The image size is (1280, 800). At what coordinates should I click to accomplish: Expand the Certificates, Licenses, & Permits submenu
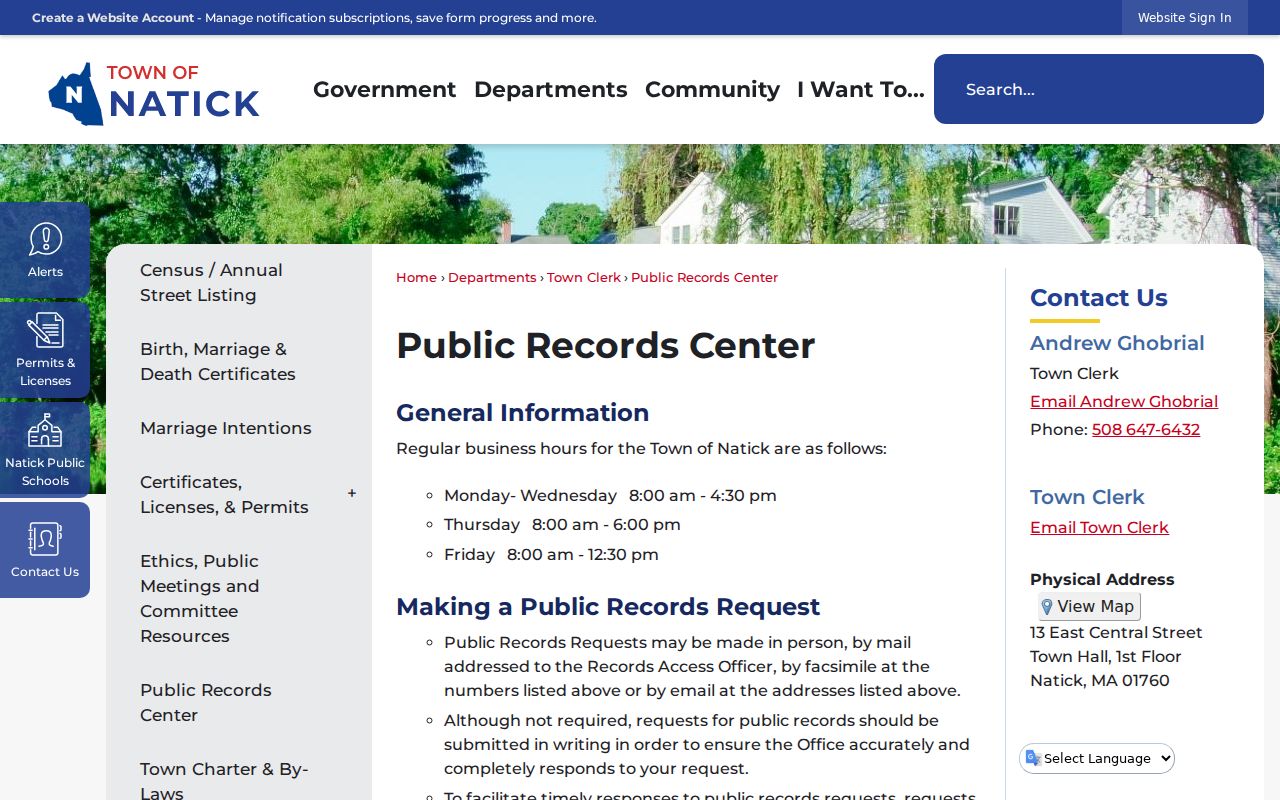tap(352, 494)
